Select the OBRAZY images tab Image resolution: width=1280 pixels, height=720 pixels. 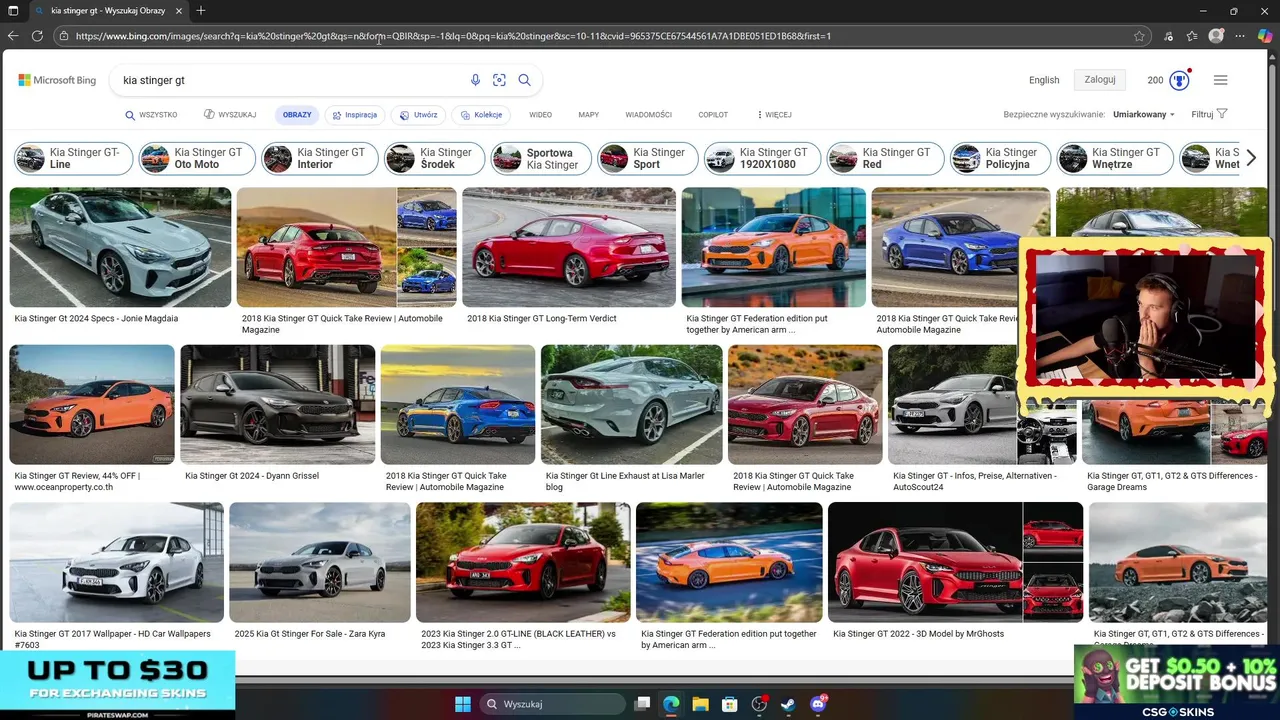click(297, 115)
